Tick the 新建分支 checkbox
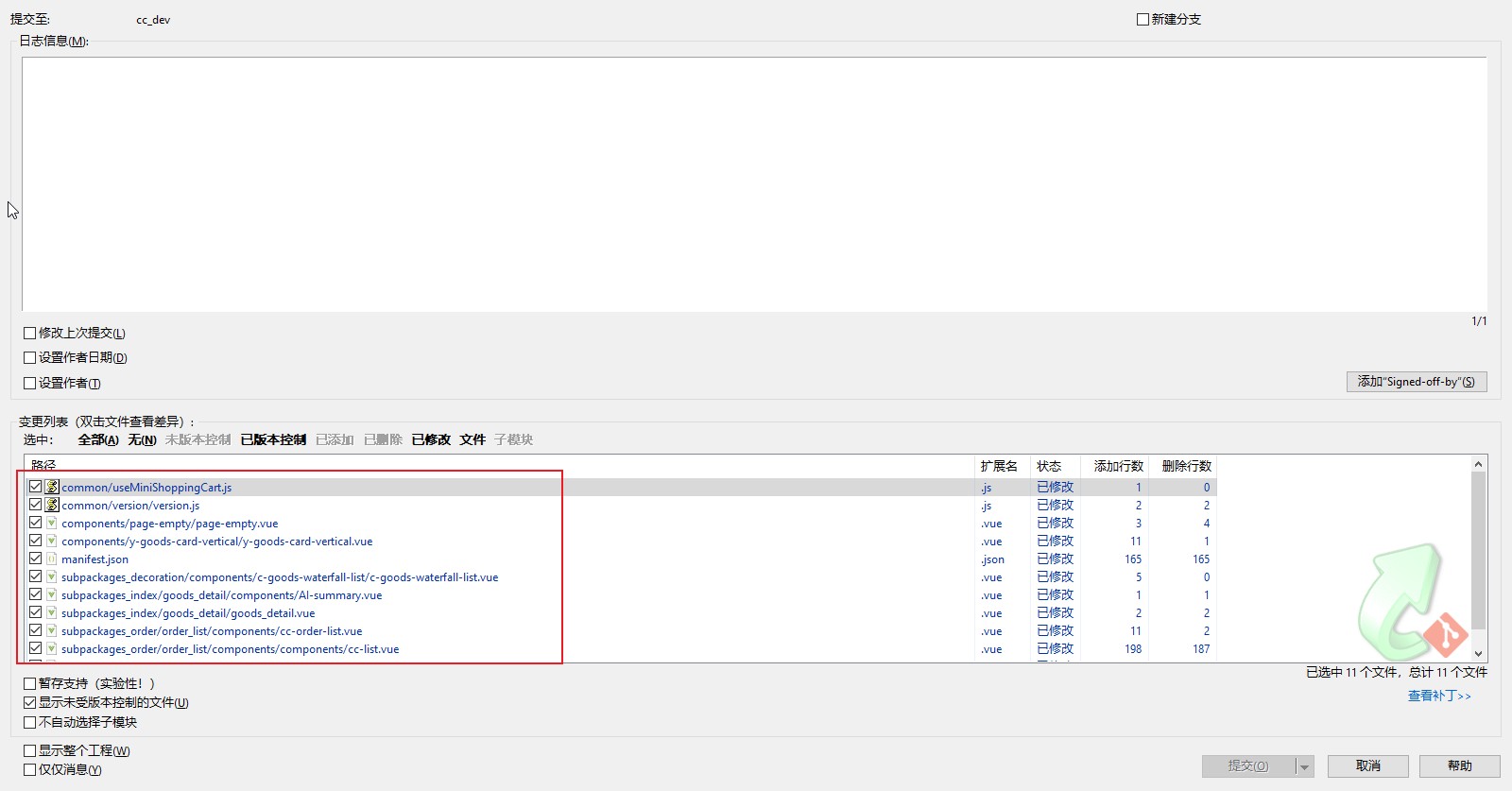1512x791 pixels. (x=1143, y=19)
